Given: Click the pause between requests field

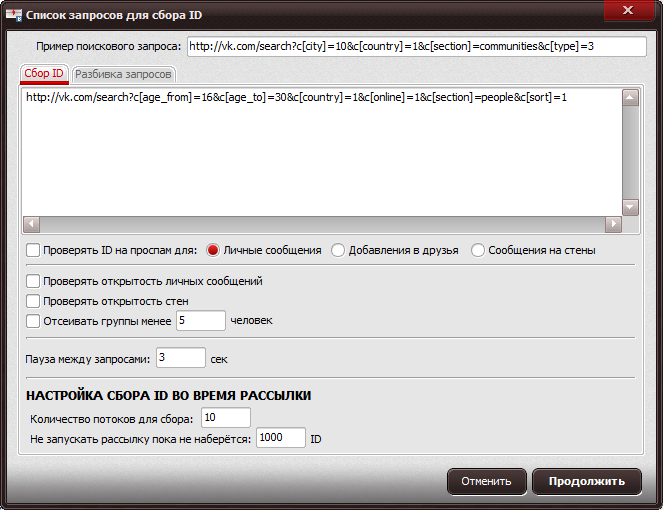Looking at the screenshot, I should pos(181,358).
